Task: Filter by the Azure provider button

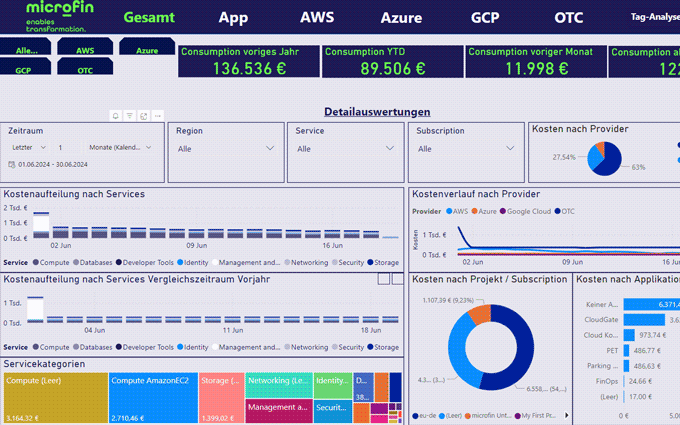Action: (147, 47)
